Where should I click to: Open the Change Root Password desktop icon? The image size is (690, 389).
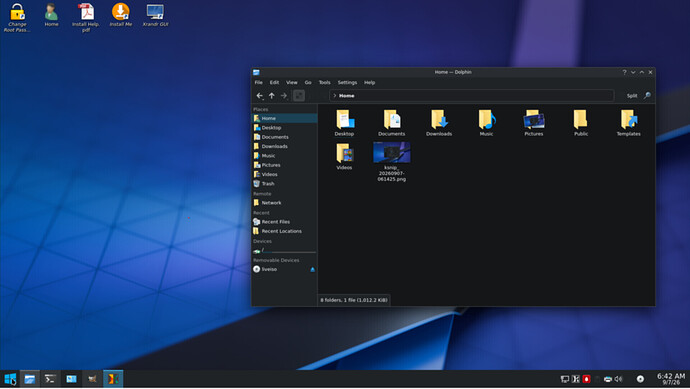[x=17, y=18]
